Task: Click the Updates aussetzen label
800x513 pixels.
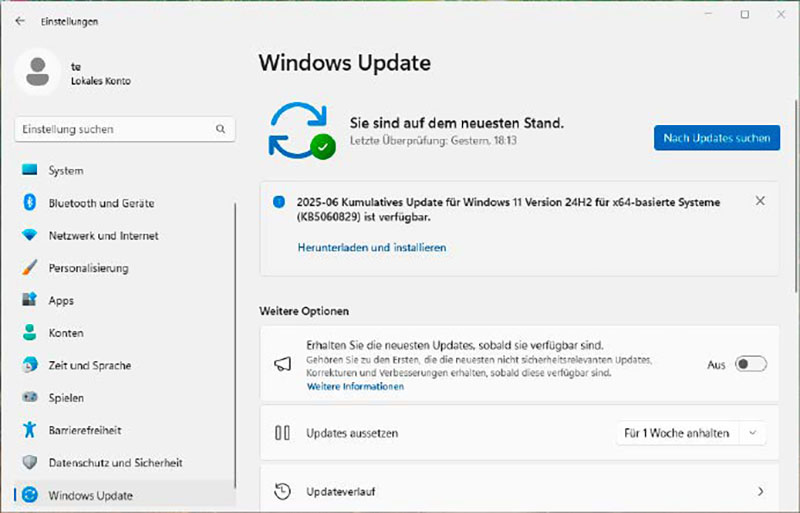Action: pyautogui.click(x=352, y=433)
